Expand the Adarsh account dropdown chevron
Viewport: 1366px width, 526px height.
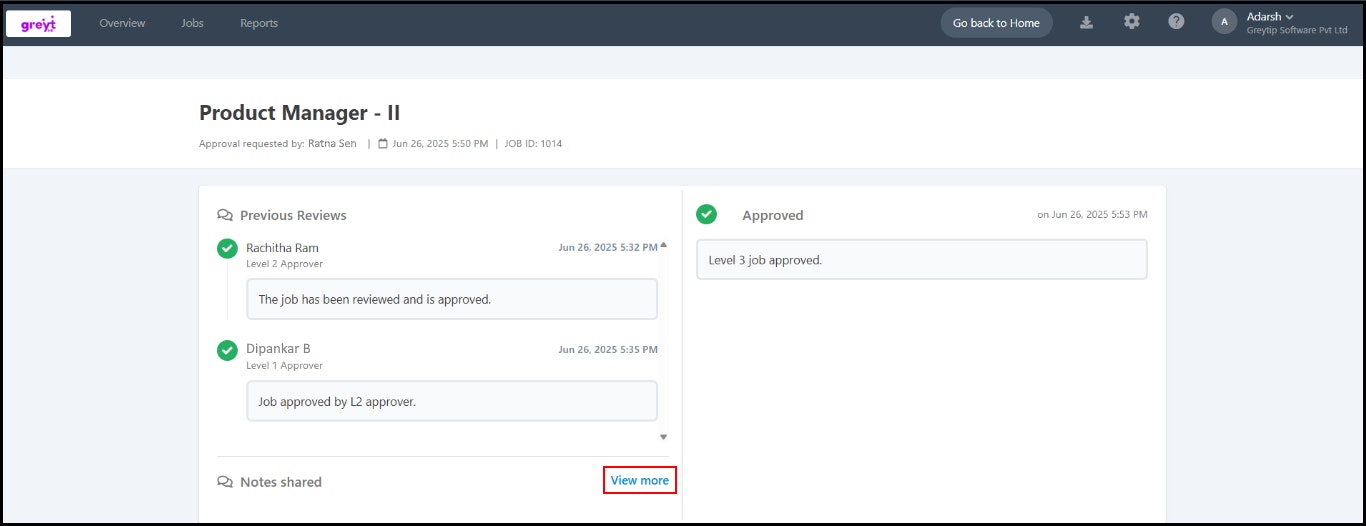point(1289,17)
